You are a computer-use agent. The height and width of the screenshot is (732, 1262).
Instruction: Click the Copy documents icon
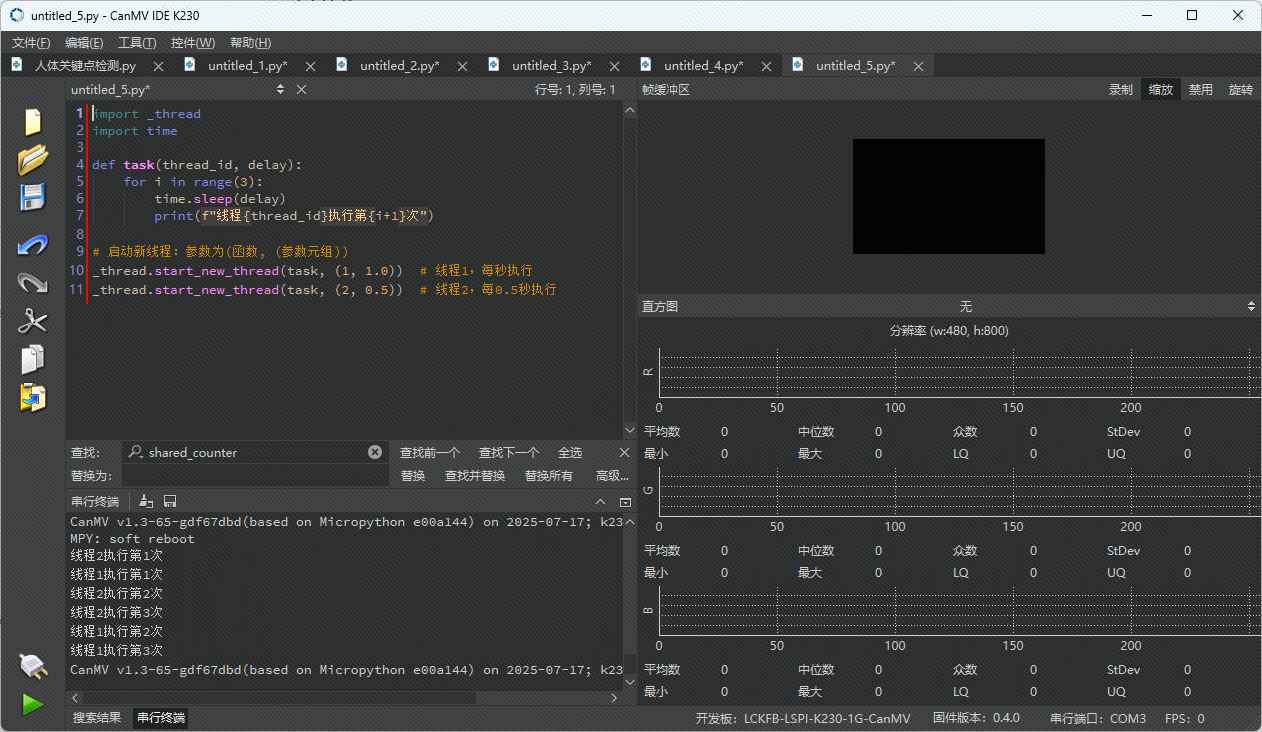coord(33,359)
